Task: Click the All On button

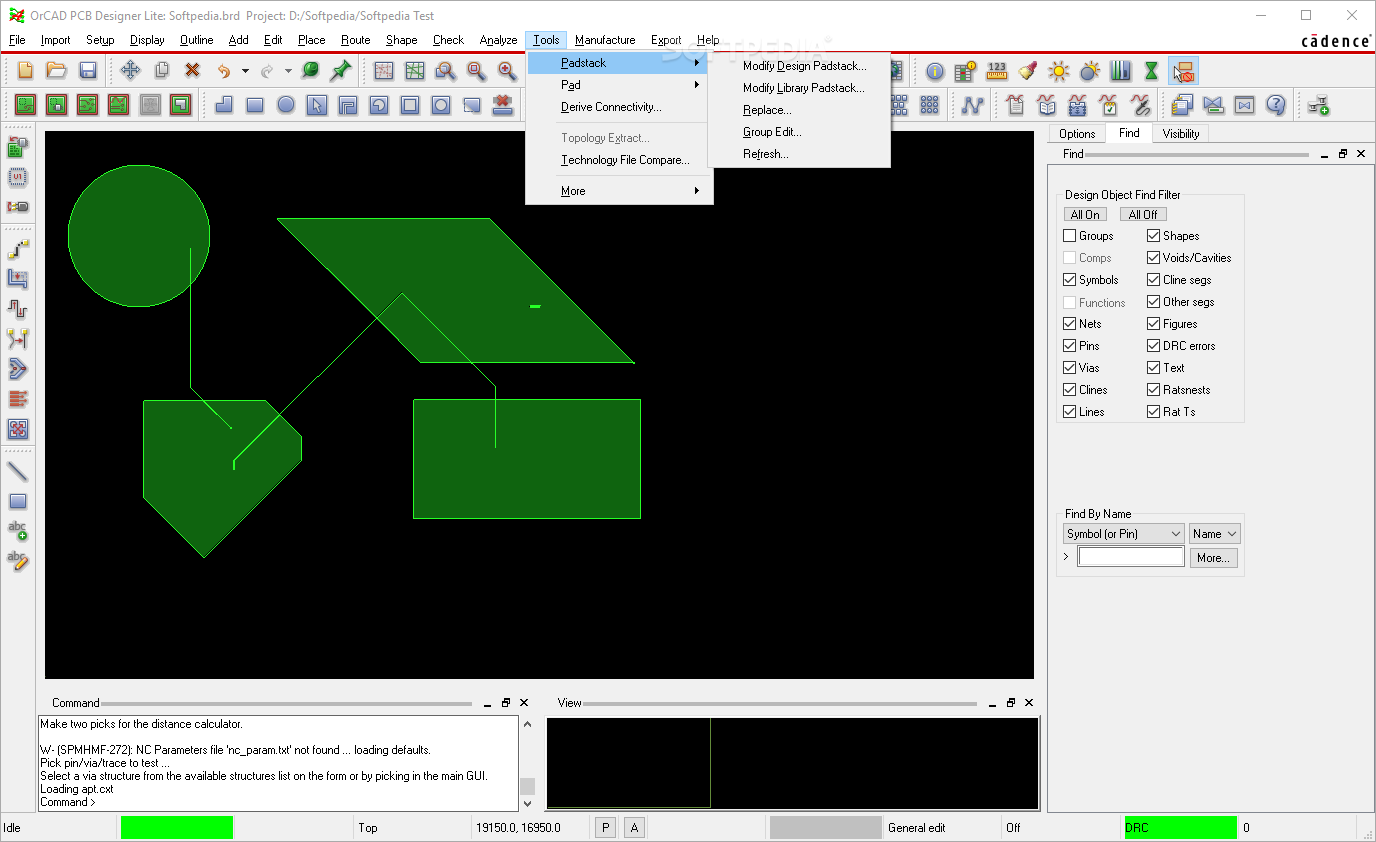Action: point(1085,214)
